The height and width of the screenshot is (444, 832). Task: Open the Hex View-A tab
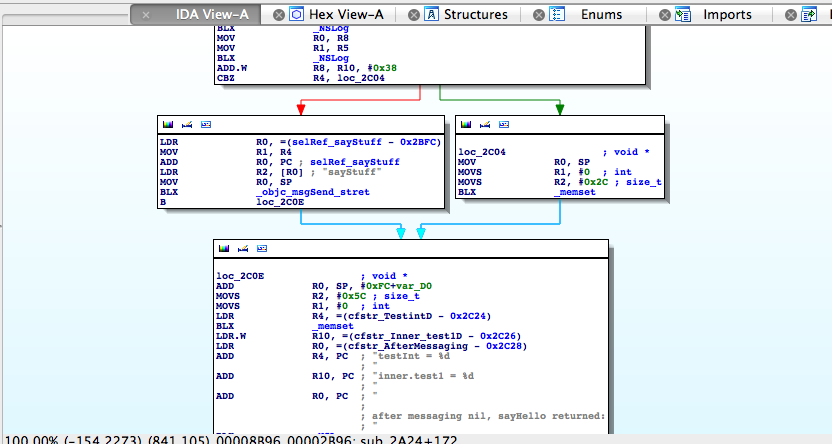tap(346, 14)
